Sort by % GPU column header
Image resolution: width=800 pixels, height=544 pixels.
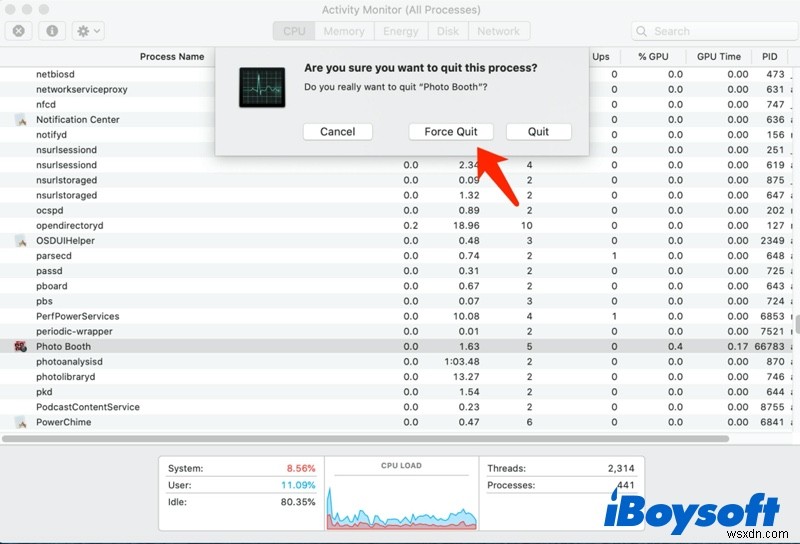[653, 57]
